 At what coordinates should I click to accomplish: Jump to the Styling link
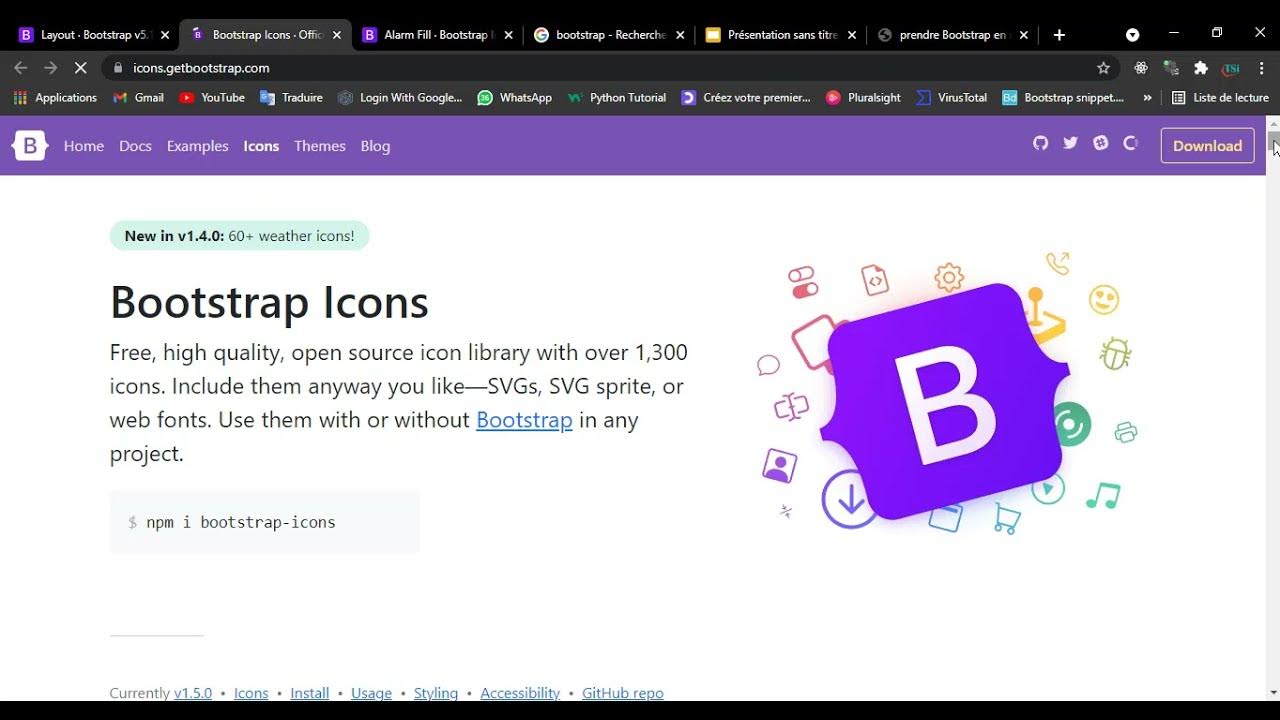pos(436,693)
